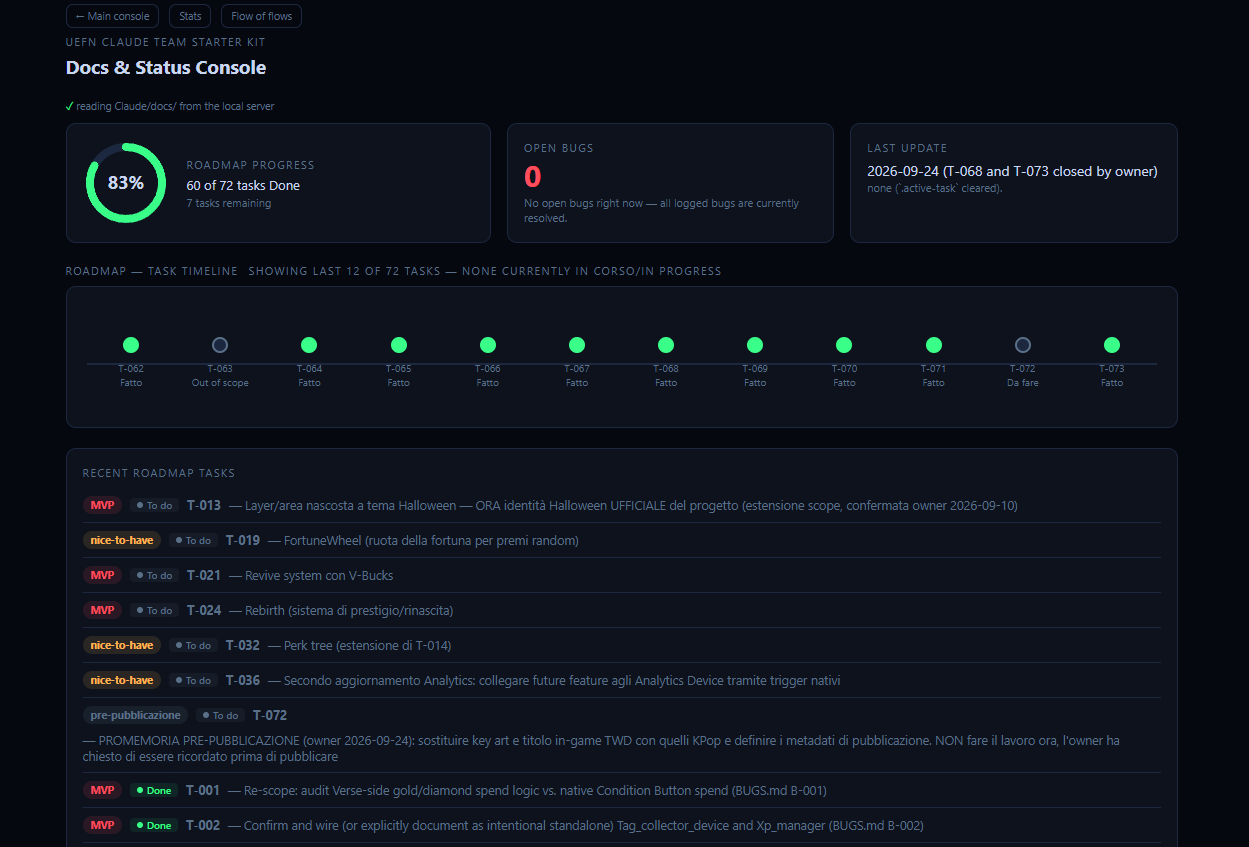Click the 83% roadmap progress ring
Image resolution: width=1249 pixels, height=847 pixels.
coord(126,183)
